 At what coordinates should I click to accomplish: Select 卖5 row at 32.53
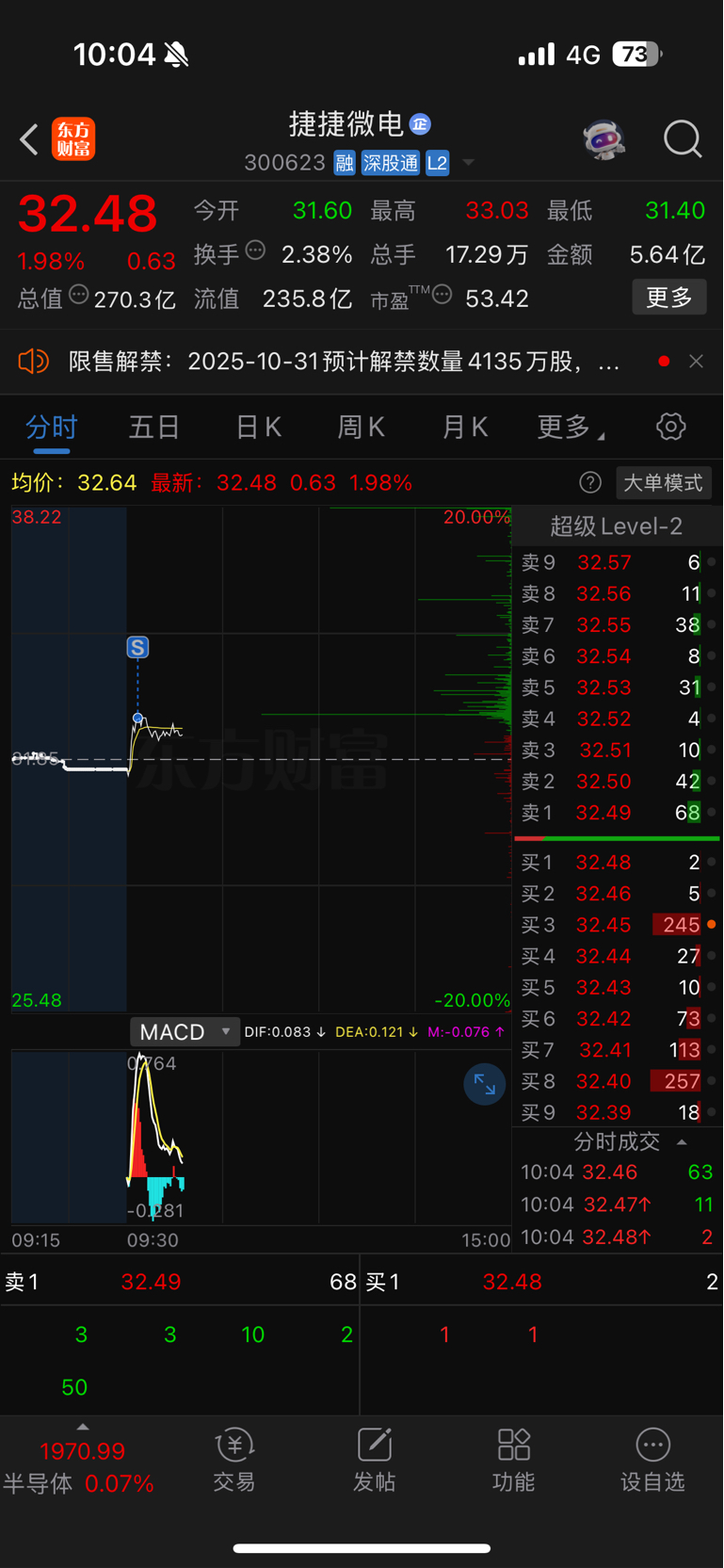617,688
